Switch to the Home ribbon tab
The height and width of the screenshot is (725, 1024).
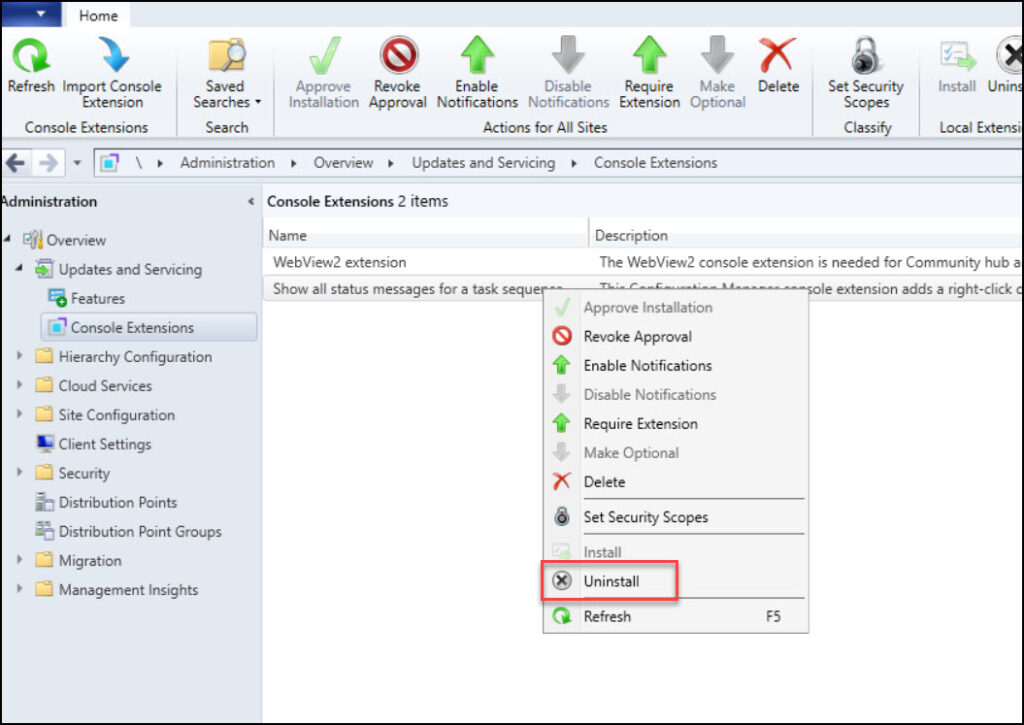(x=99, y=15)
